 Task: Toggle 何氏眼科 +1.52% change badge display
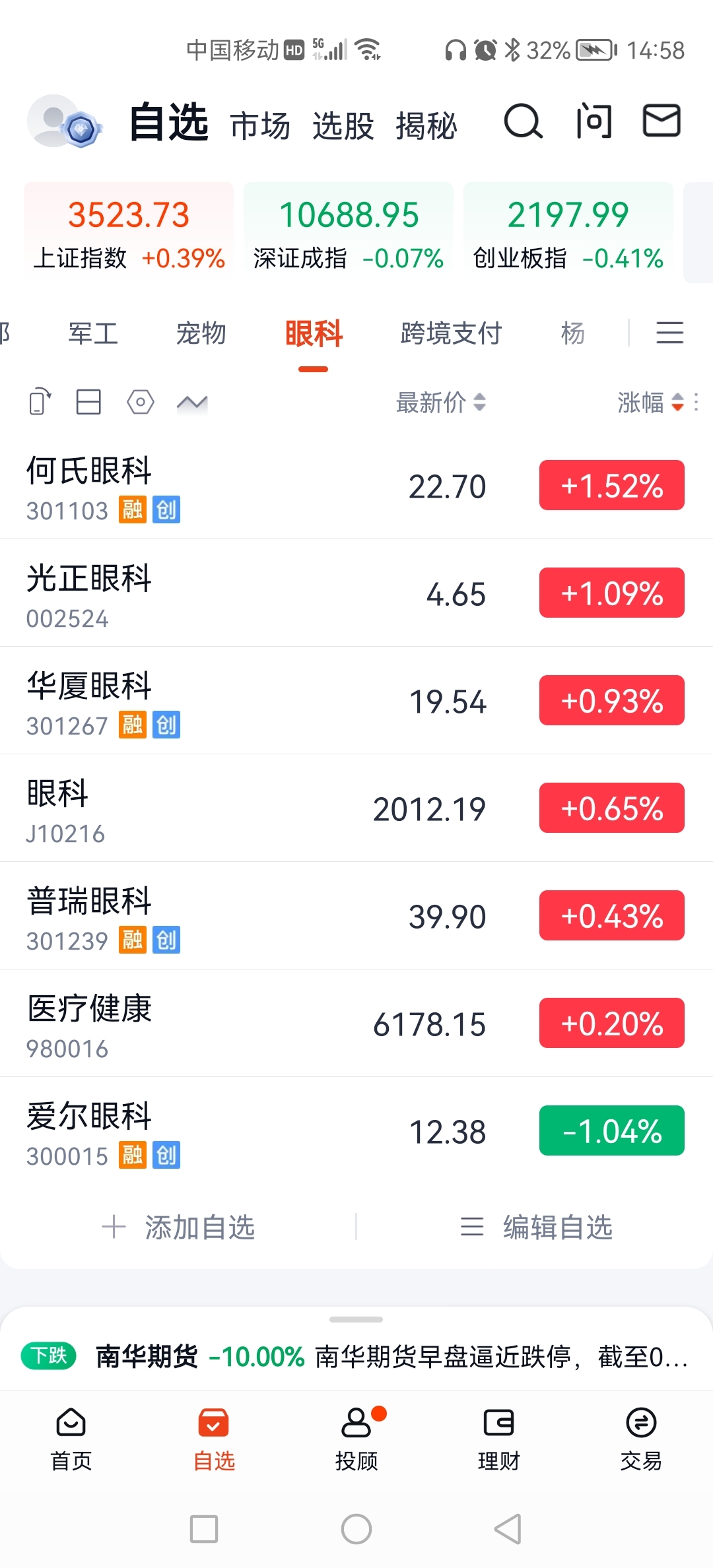612,485
